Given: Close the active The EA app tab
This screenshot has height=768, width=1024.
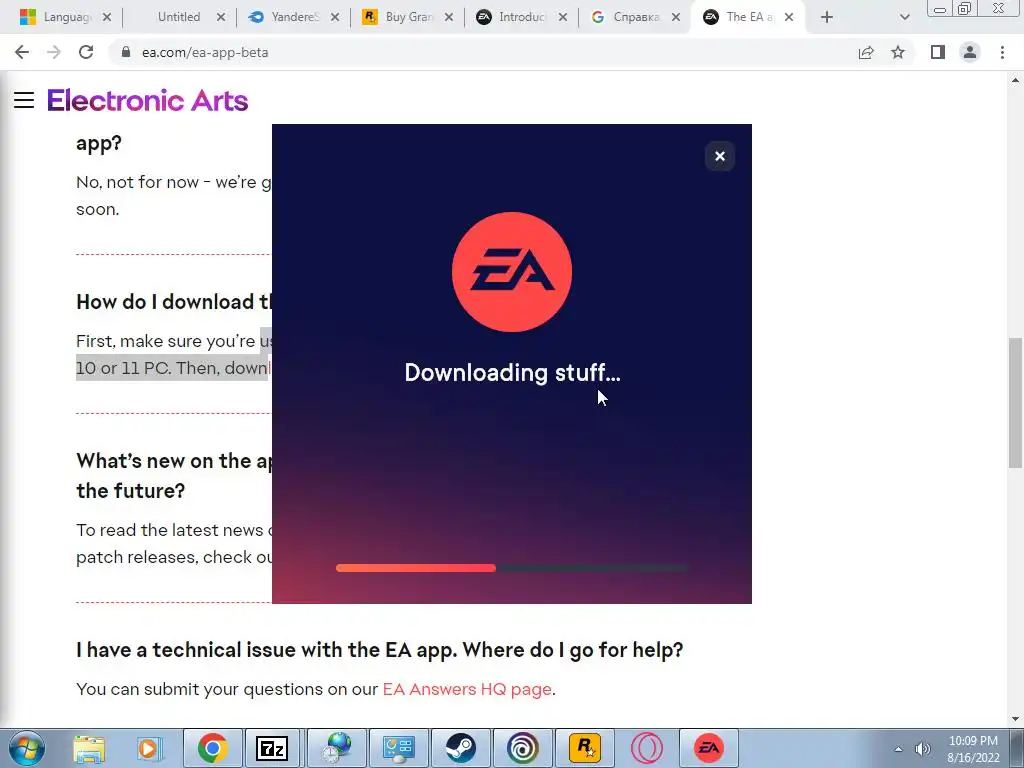Looking at the screenshot, I should (x=789, y=17).
